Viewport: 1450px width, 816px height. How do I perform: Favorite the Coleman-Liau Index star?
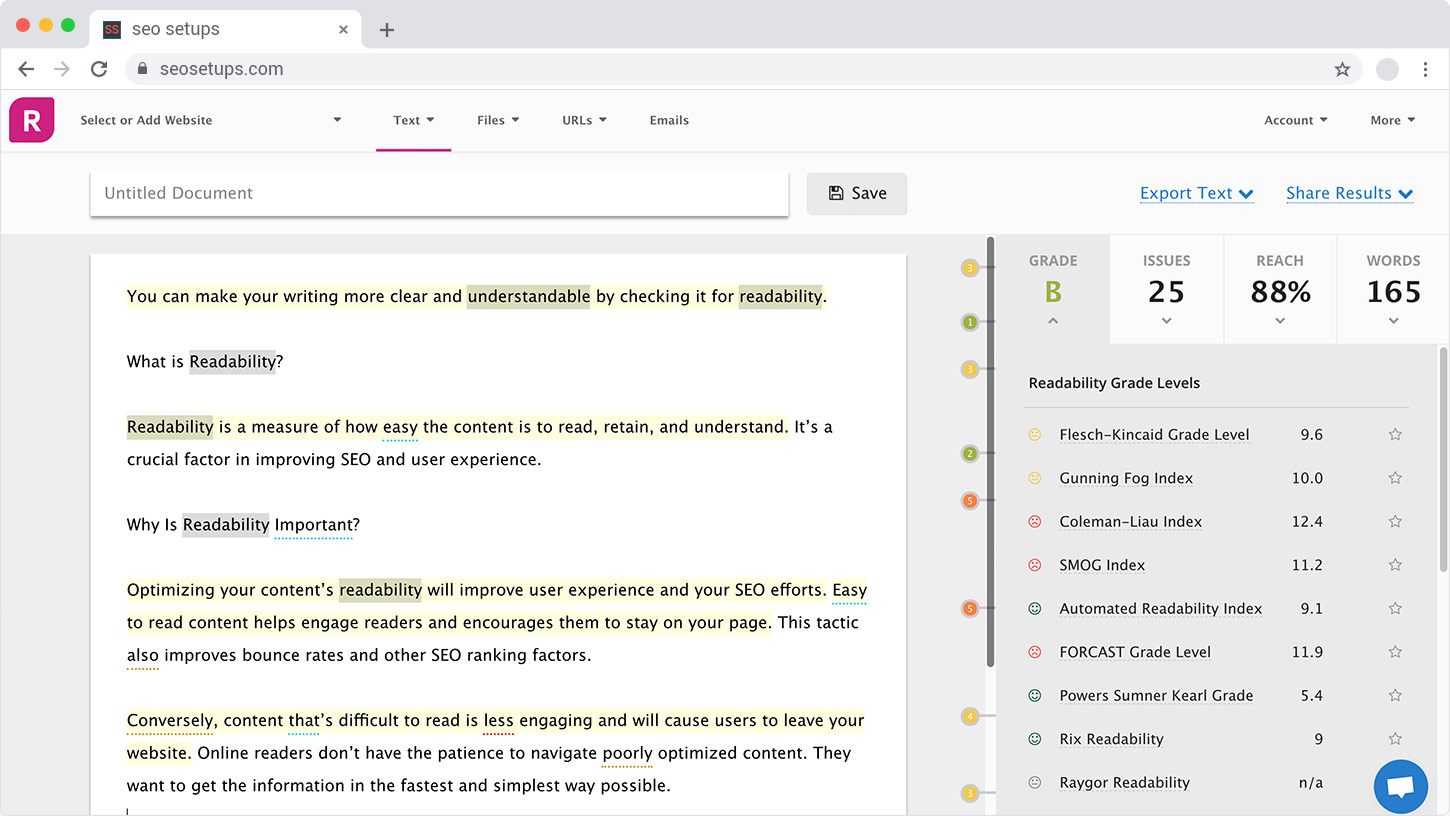tap(1395, 521)
